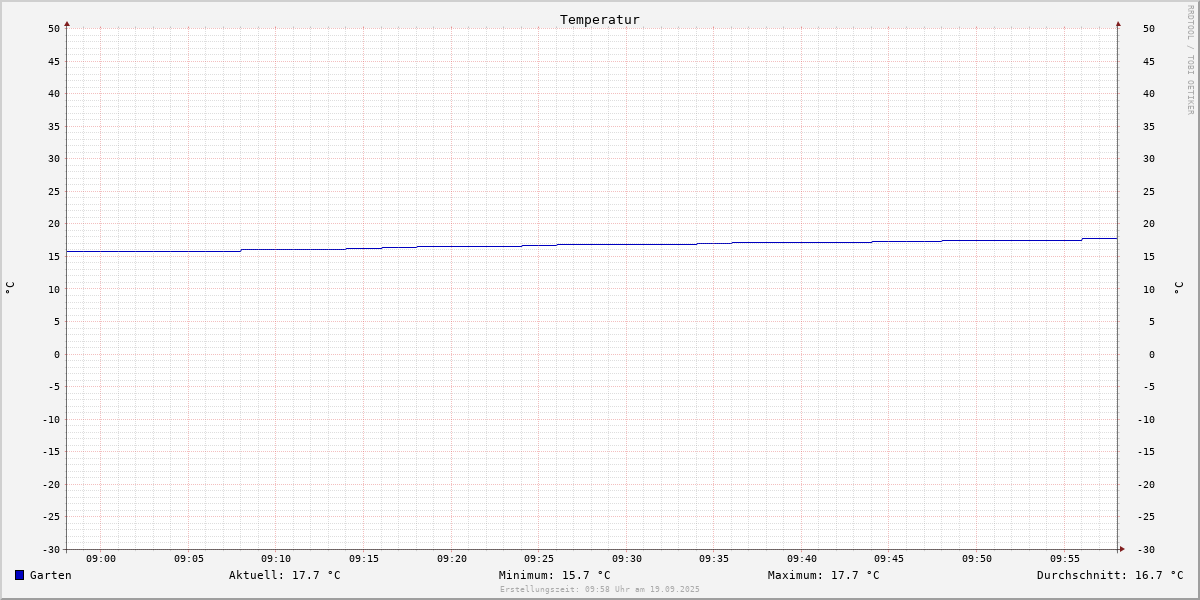Click the left-hand °C axis unit label

tap(10, 288)
